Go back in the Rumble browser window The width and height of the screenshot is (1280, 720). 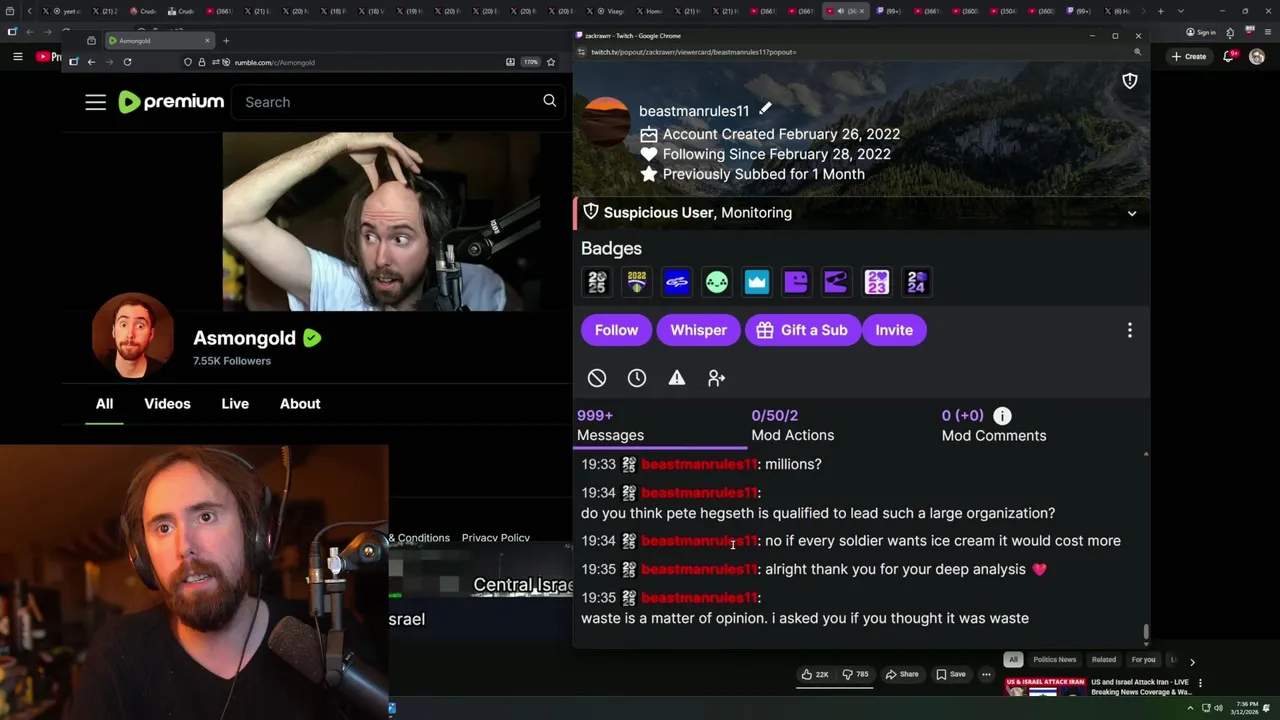click(x=91, y=62)
